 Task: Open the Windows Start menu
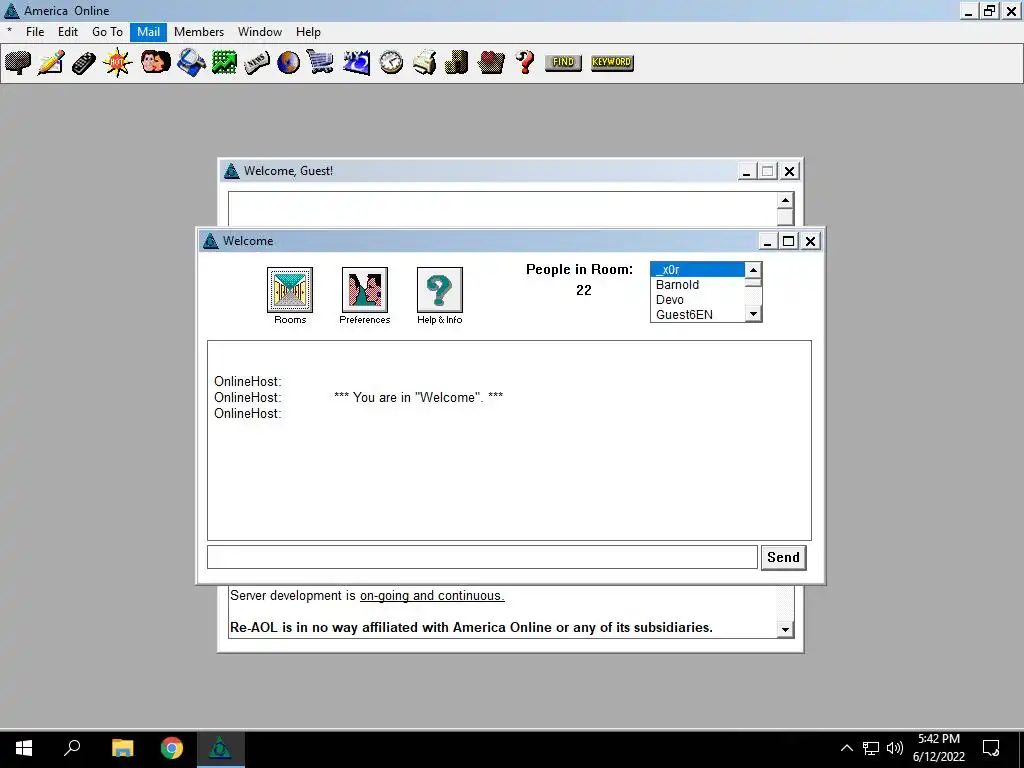pyautogui.click(x=24, y=748)
